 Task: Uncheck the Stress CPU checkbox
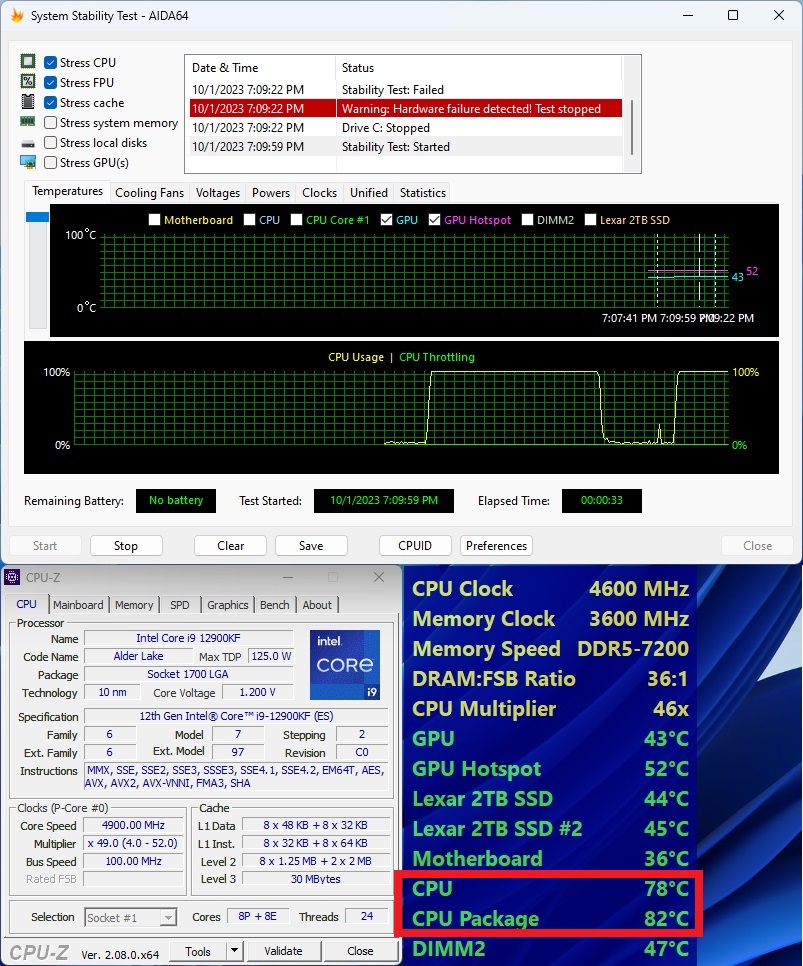[x=51, y=63]
